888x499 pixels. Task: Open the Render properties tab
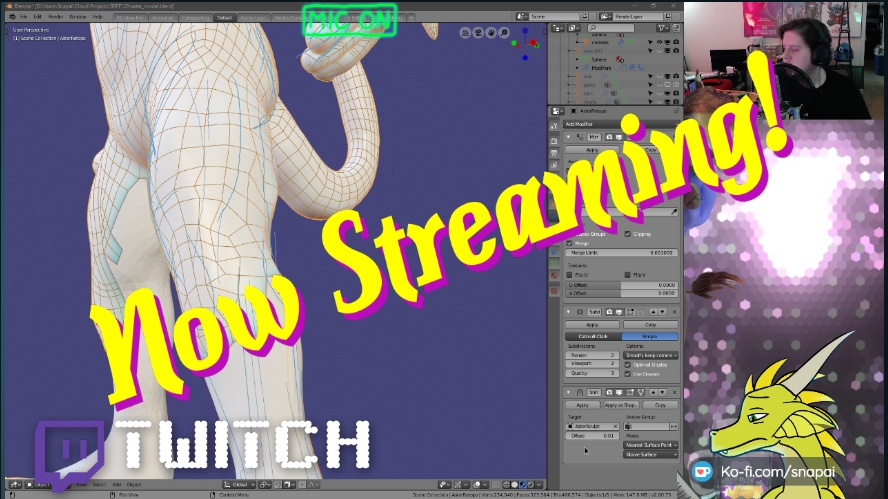[554, 140]
